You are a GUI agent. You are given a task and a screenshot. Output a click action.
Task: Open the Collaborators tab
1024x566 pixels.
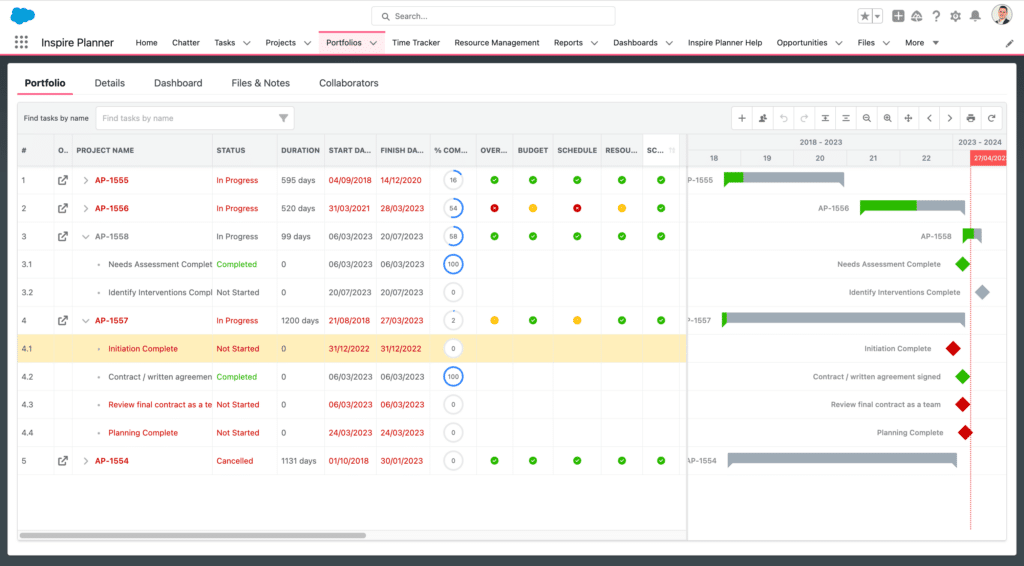348,83
